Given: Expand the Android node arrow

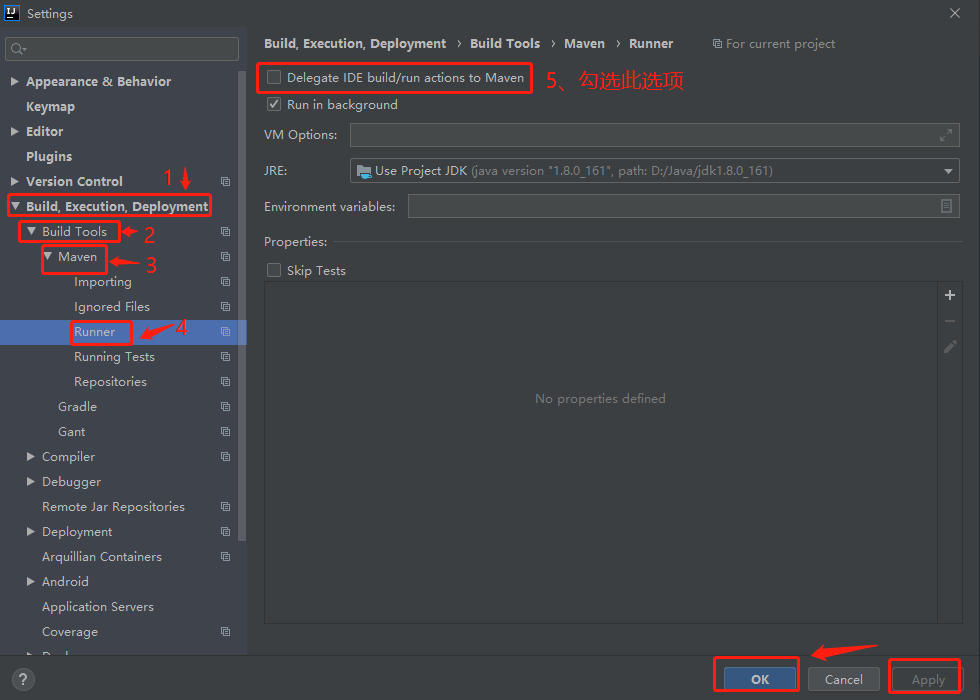Looking at the screenshot, I should coord(31,581).
